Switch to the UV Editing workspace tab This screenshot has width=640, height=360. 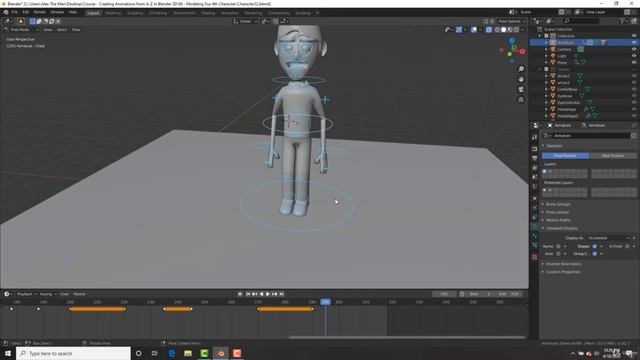(x=158, y=13)
